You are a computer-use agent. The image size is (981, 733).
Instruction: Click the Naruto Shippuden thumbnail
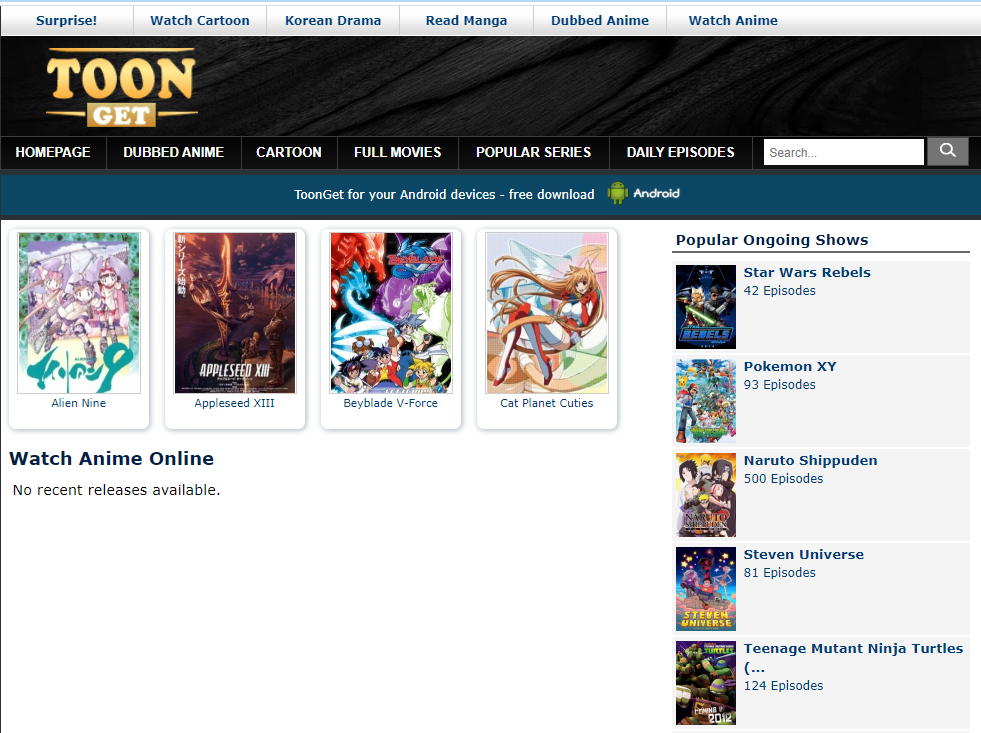pos(706,495)
